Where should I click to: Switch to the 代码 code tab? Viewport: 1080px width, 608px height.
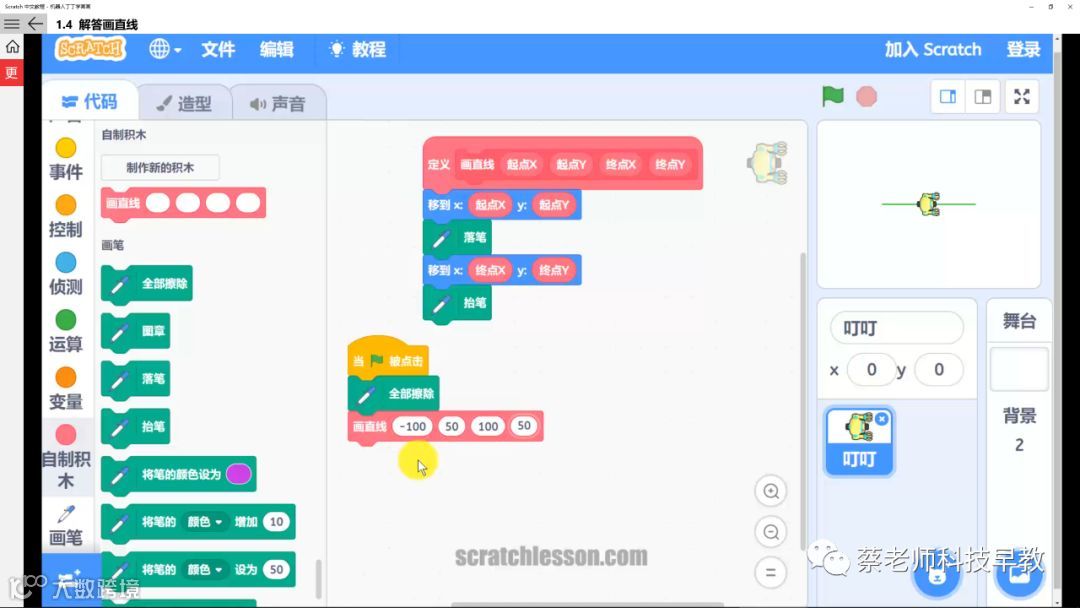tap(90, 102)
